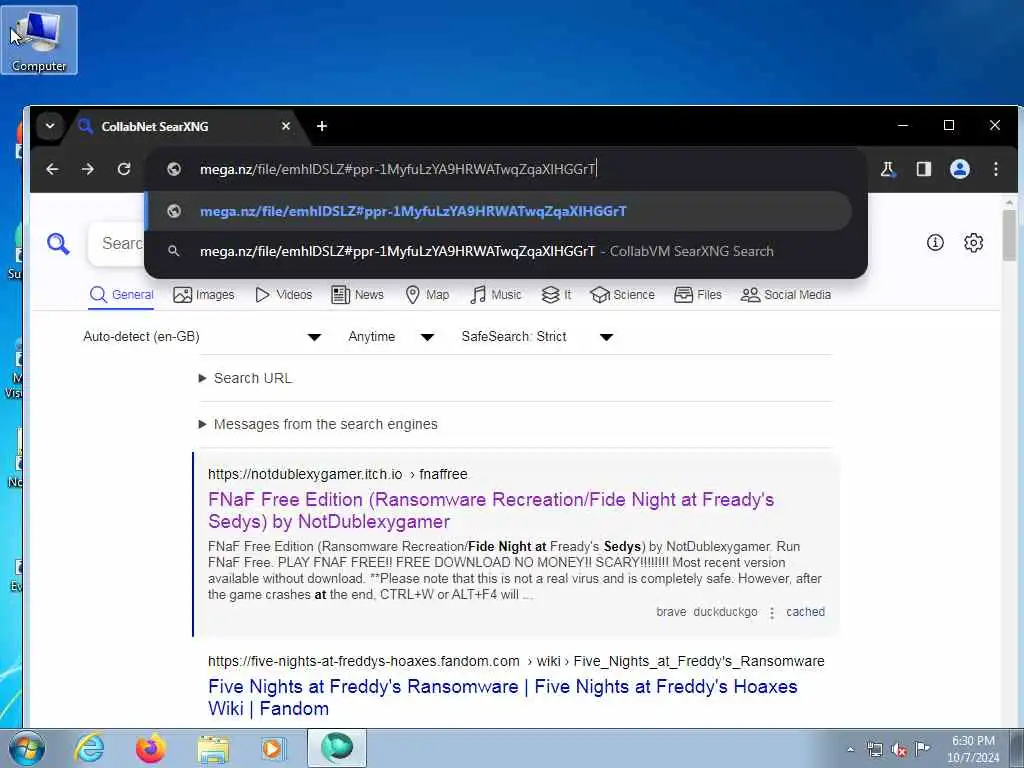Choose the CollabVM SearXNG Search suggestion

point(498,251)
